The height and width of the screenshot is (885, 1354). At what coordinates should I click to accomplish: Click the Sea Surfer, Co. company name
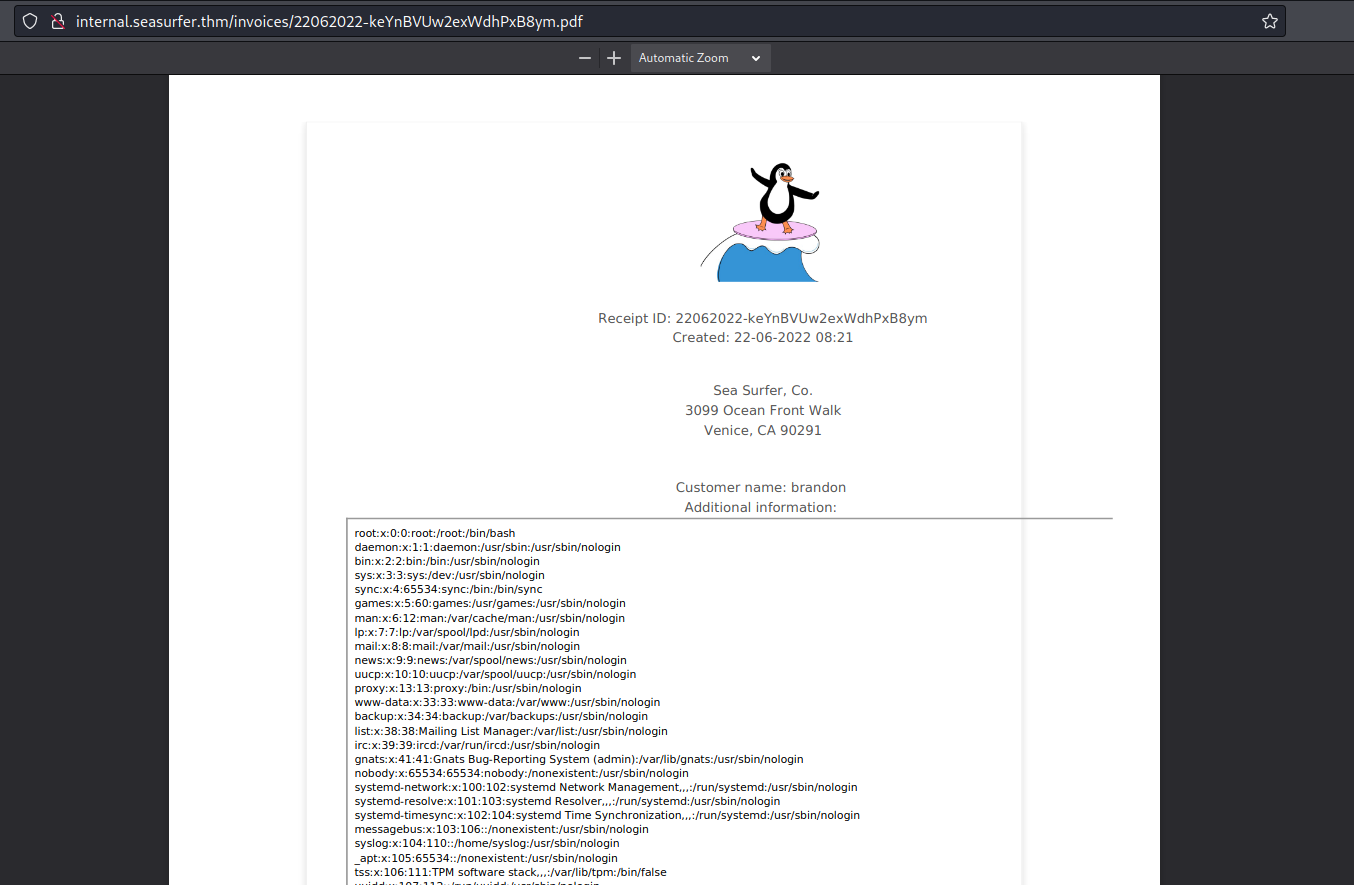[x=762, y=391]
